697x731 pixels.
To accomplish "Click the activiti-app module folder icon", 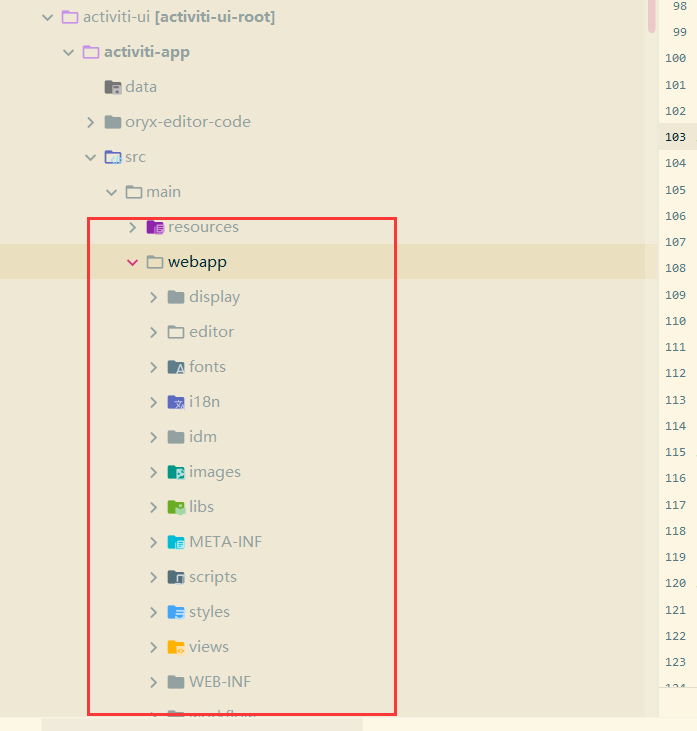I will point(91,52).
